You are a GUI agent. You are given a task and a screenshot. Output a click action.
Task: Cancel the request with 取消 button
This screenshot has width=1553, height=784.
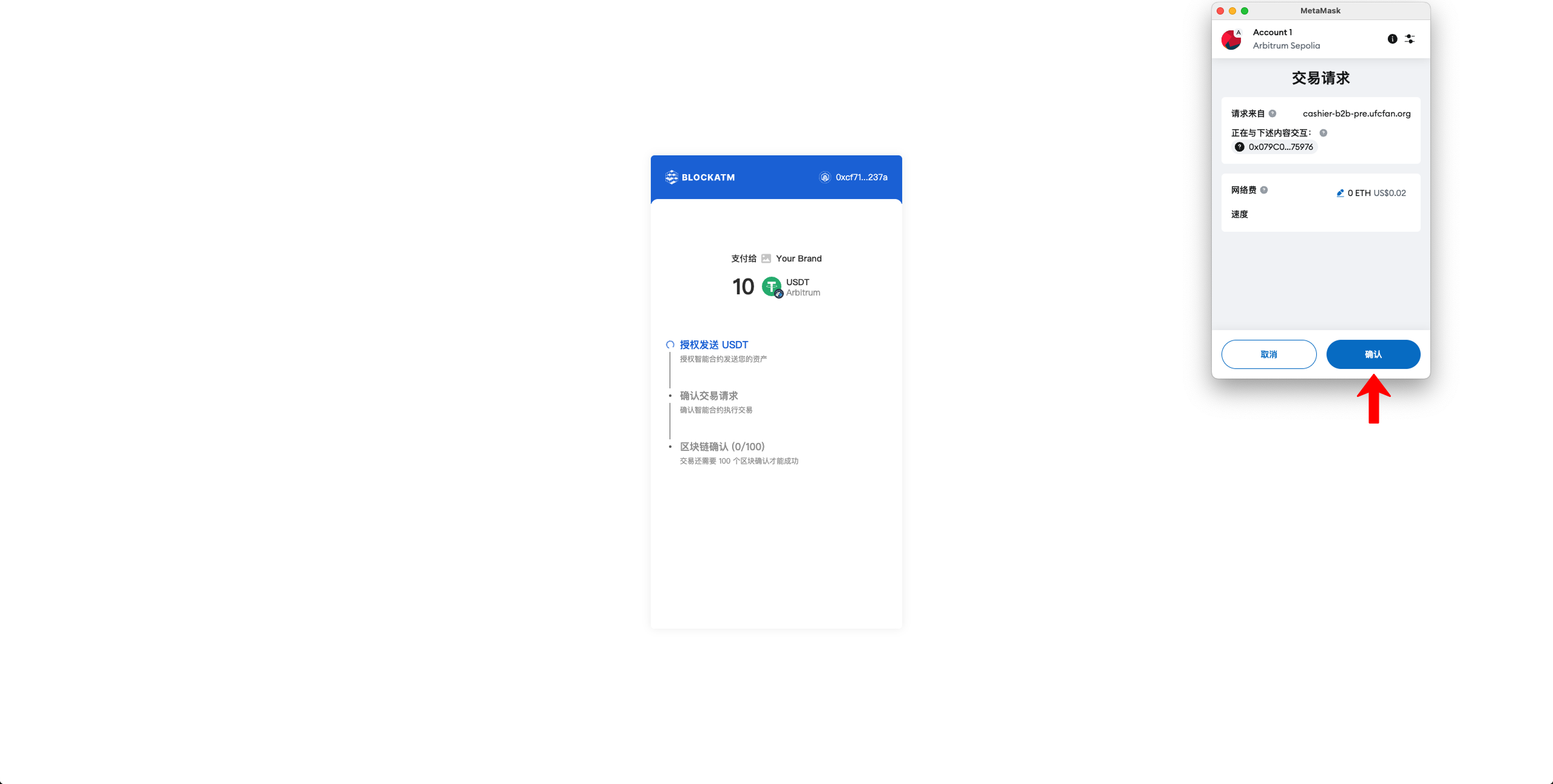click(x=1269, y=354)
